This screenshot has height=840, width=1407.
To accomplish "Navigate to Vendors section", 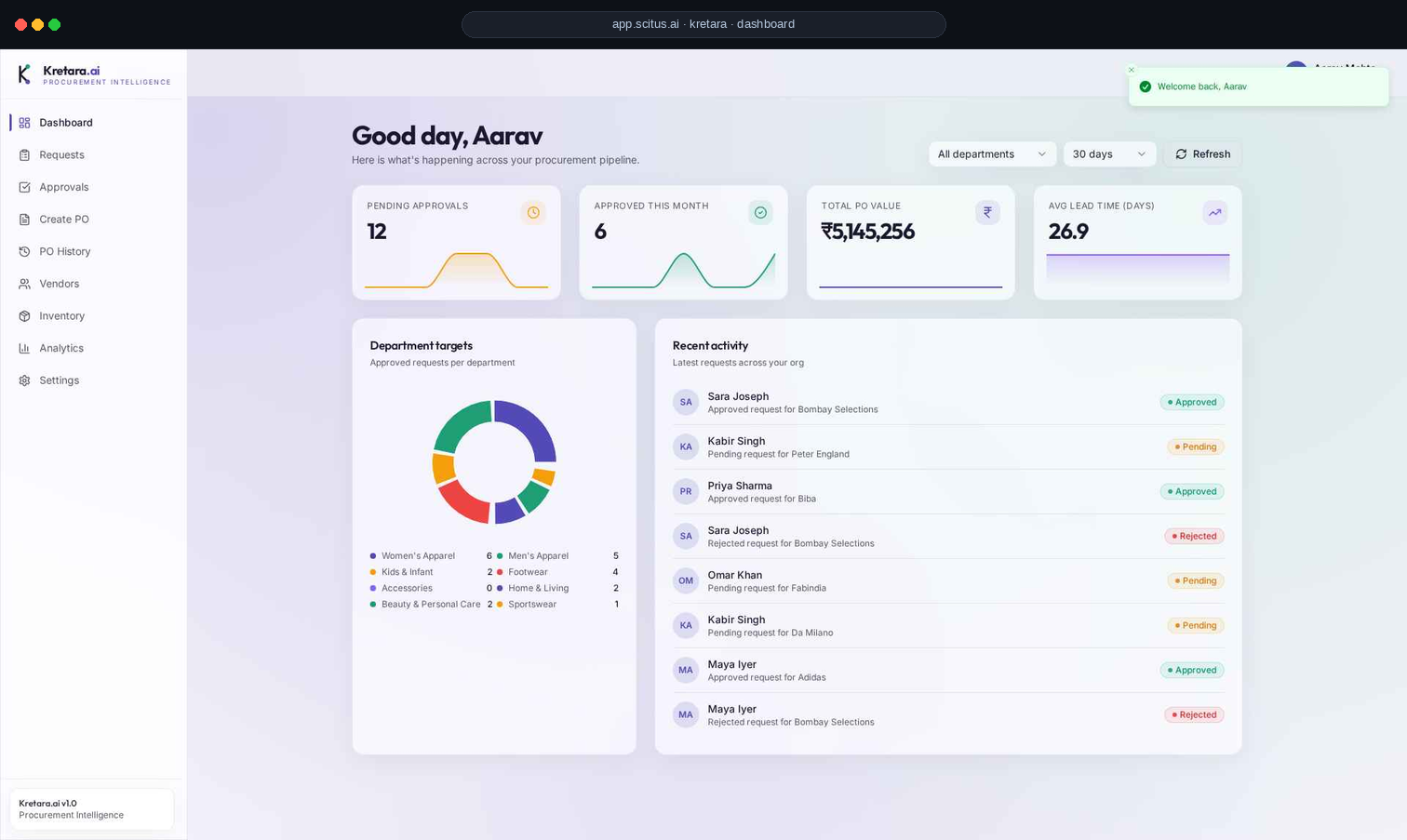I will [93, 284].
